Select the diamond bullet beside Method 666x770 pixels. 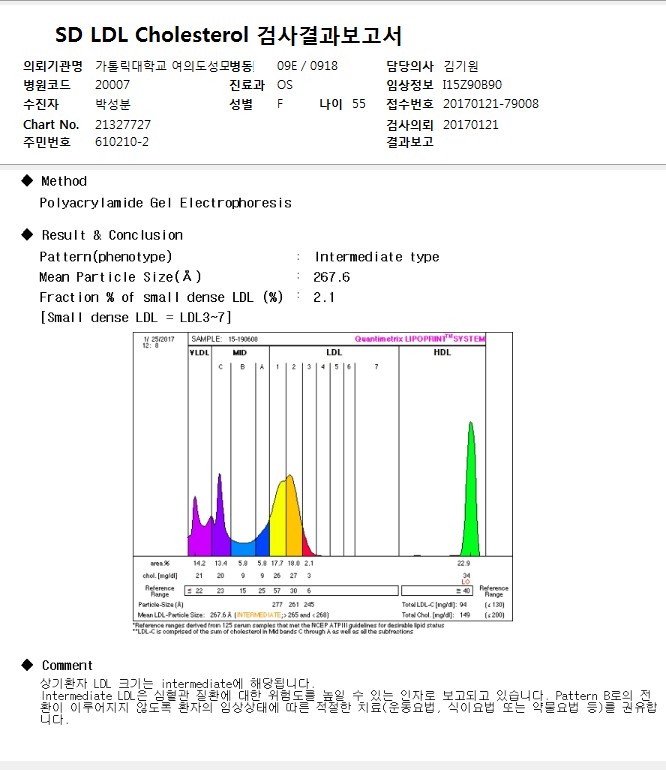(x=28, y=180)
